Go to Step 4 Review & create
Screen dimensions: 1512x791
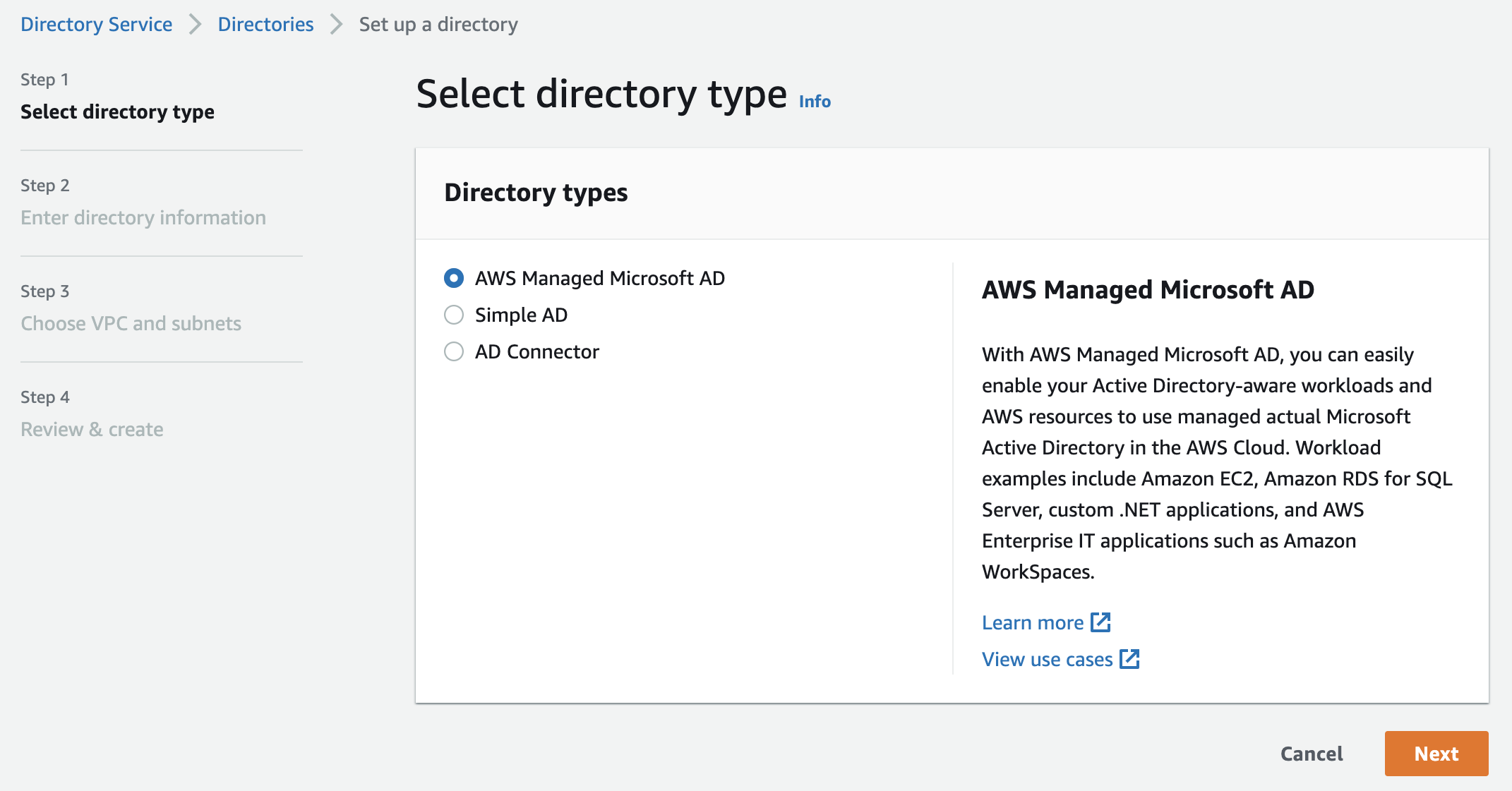[92, 429]
